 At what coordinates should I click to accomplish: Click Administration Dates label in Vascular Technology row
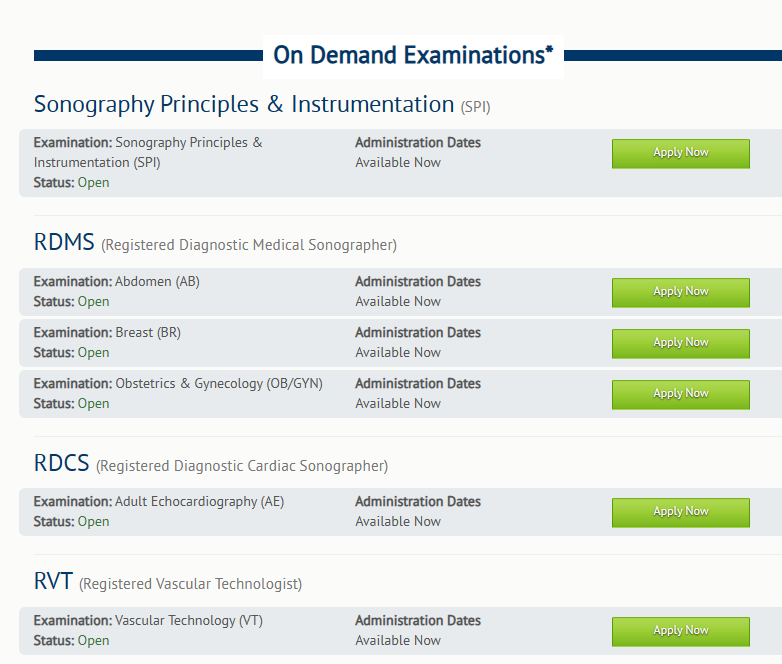(x=418, y=621)
